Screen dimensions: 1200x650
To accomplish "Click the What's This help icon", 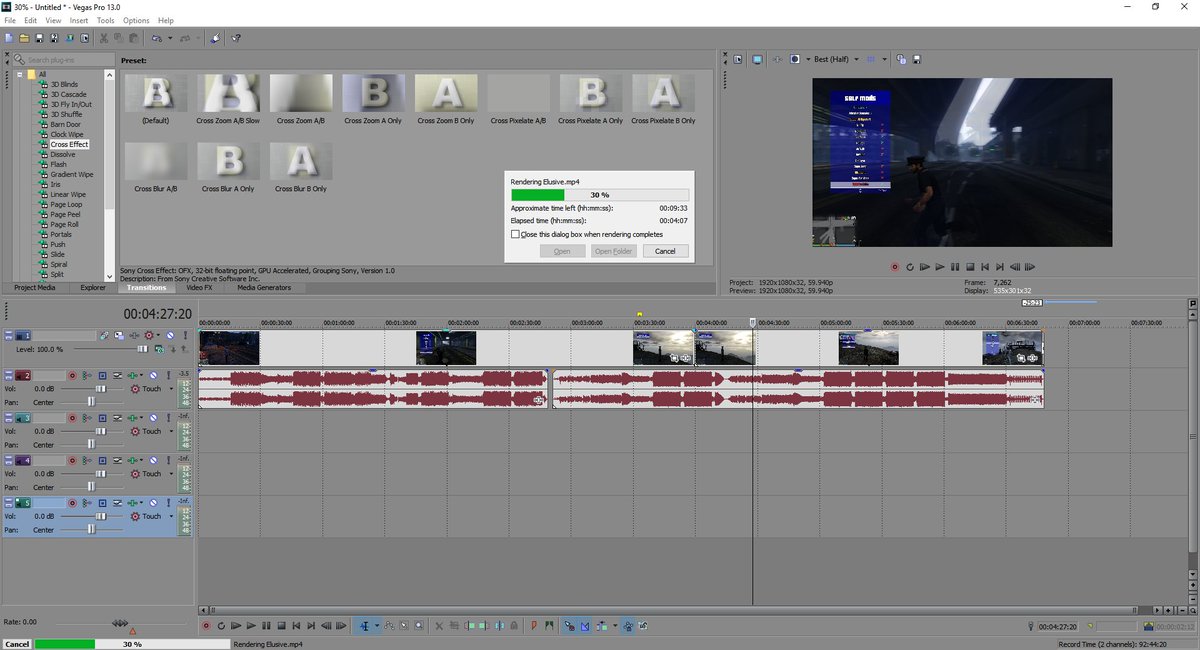I will [236, 38].
